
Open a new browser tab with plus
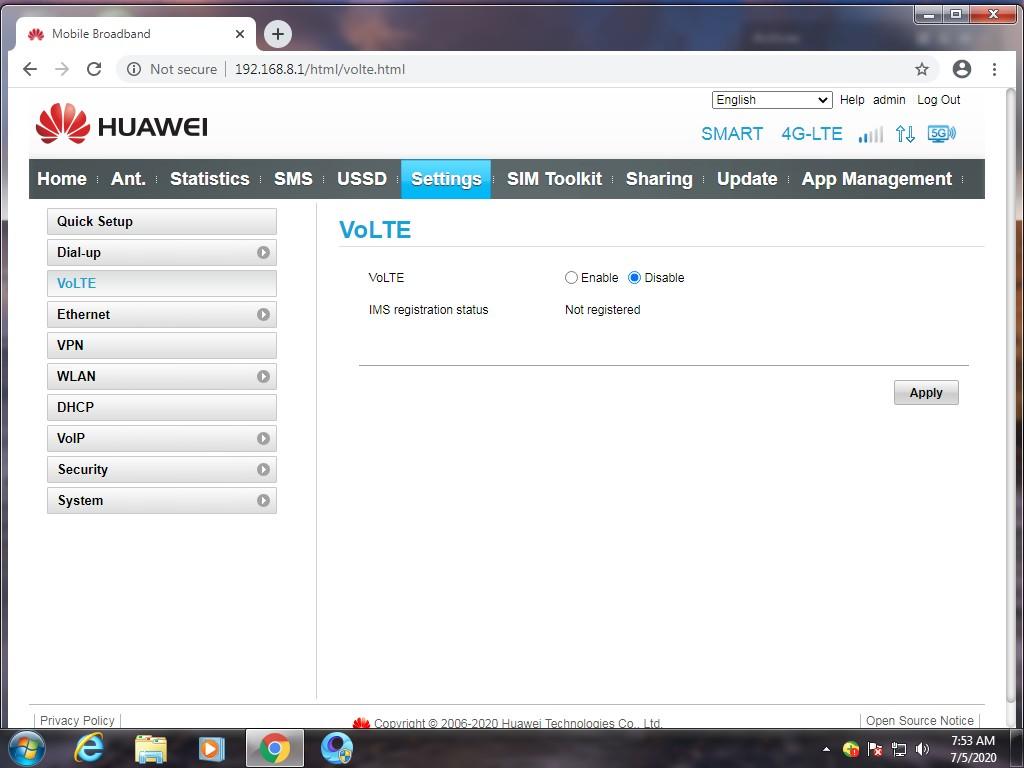click(278, 34)
